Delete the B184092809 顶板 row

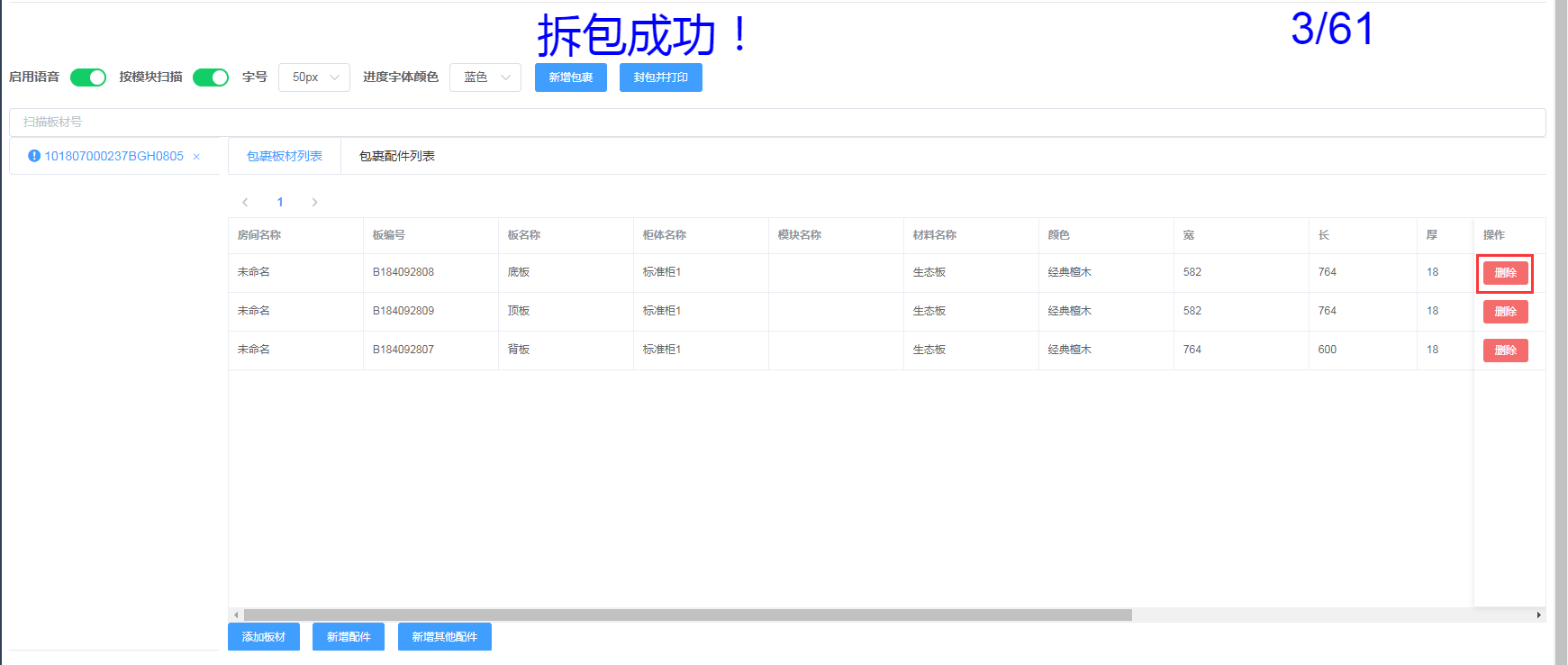(1505, 312)
